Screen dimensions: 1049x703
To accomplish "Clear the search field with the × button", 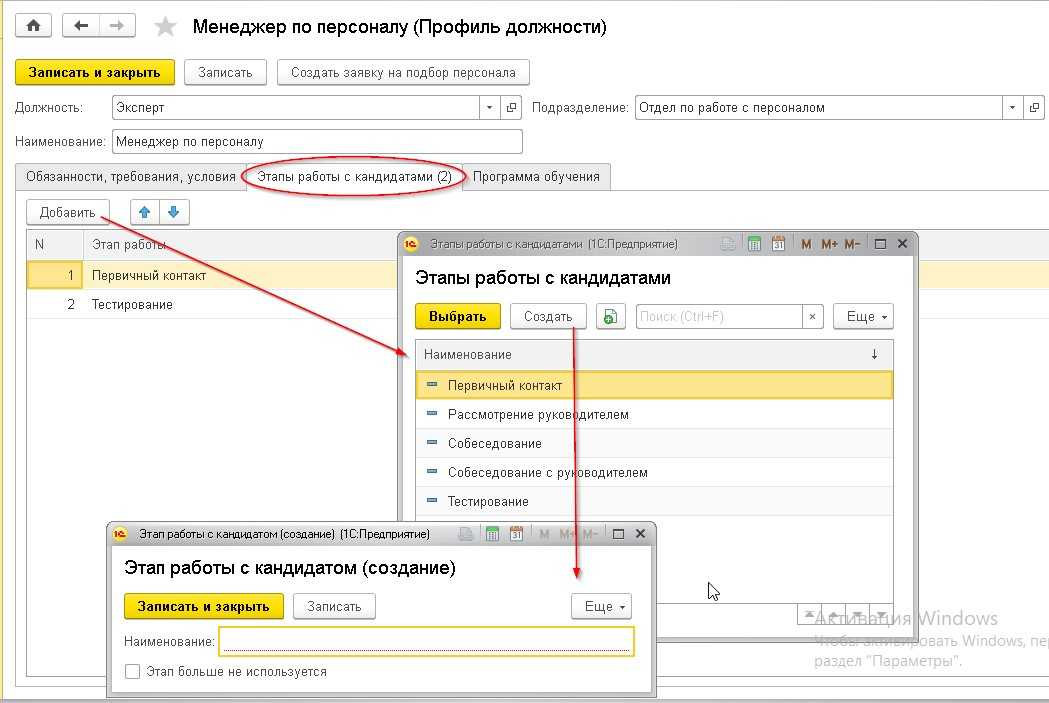I will (813, 316).
